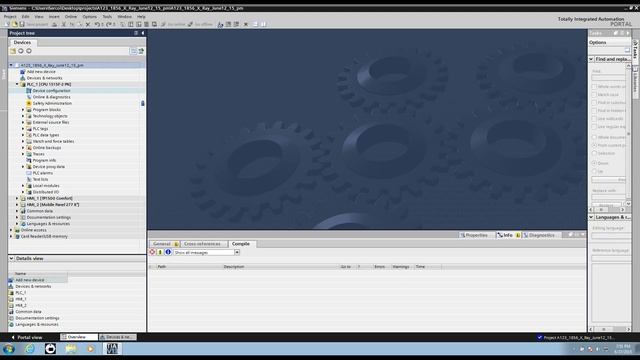Open the Show all messages dropdown
640x360 pixels.
[237, 253]
